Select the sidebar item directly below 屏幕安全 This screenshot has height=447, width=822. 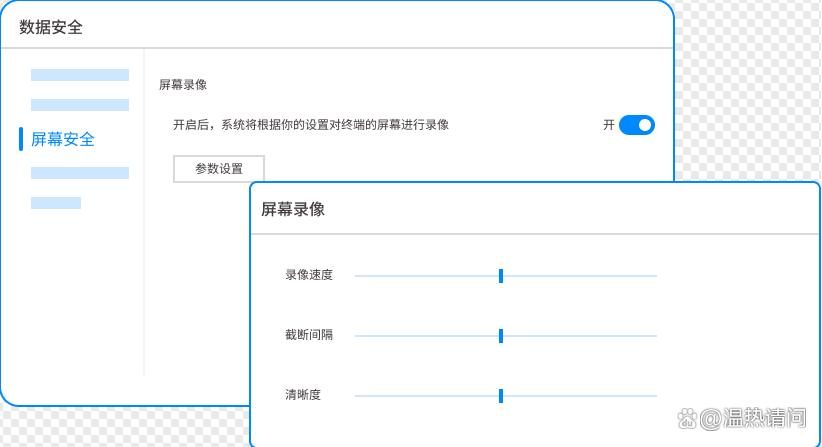[x=80, y=173]
